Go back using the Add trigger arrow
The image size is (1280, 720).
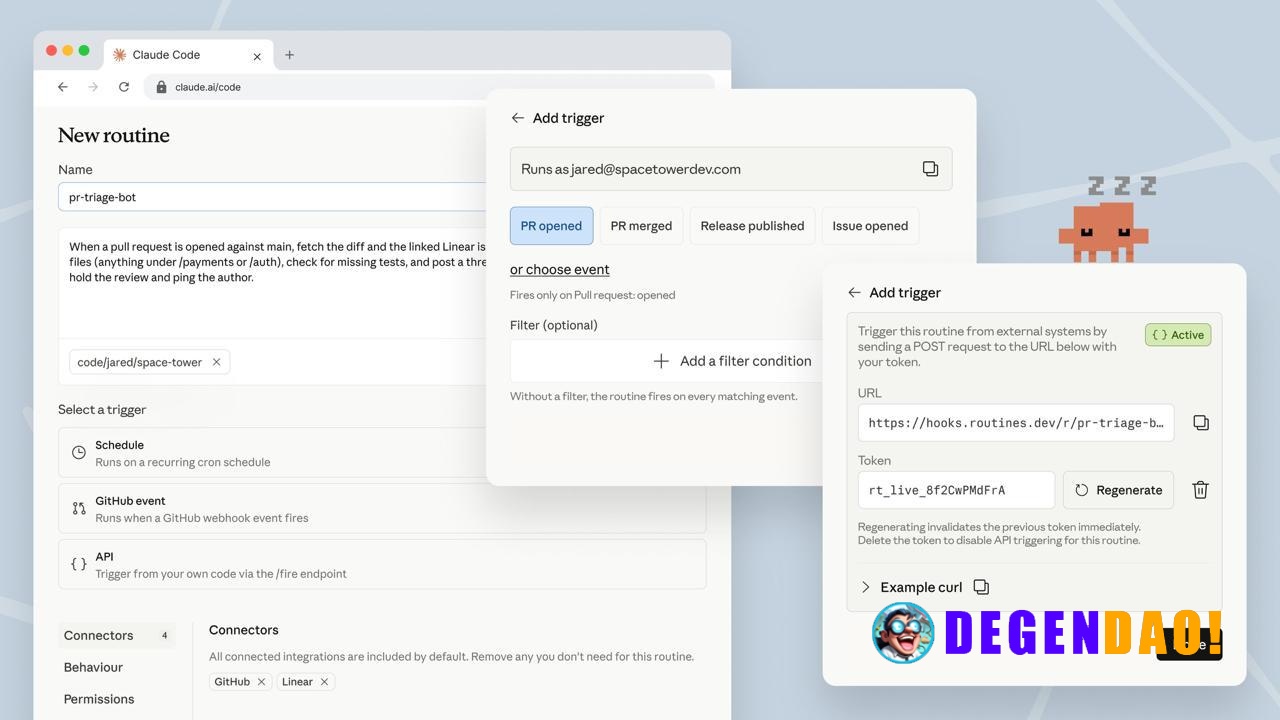517,117
